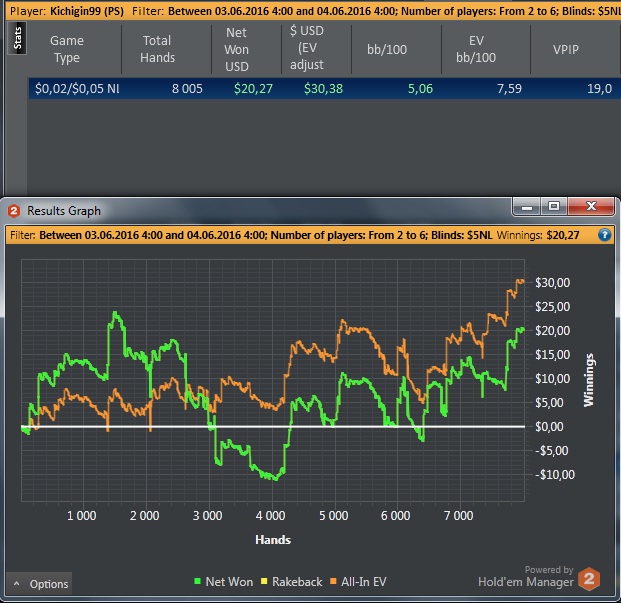Viewport: 621px width, 603px height.
Task: Sort by VPIP column header
Action: [x=566, y=49]
